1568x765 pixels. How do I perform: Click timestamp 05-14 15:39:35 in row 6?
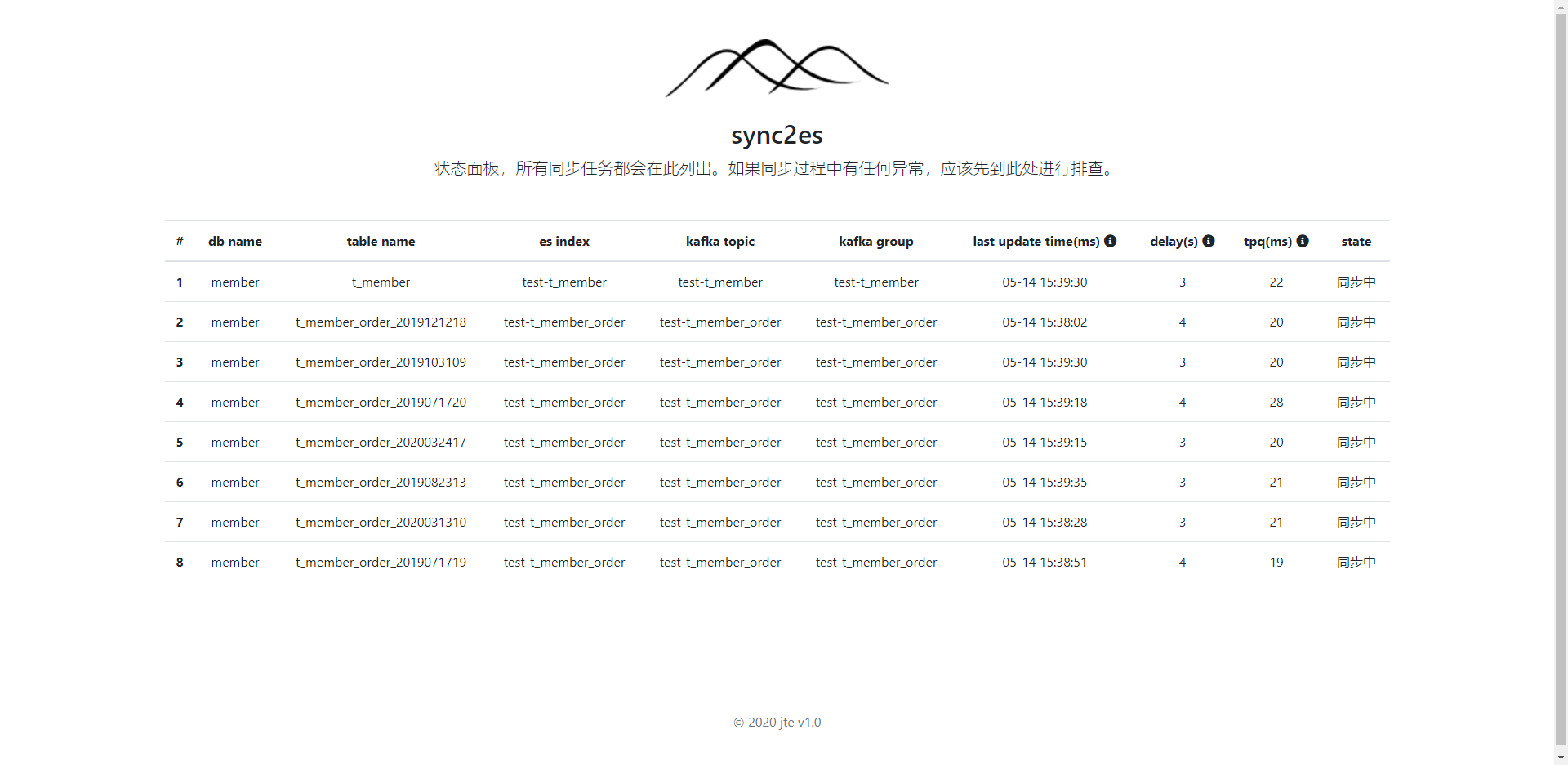tap(1045, 483)
